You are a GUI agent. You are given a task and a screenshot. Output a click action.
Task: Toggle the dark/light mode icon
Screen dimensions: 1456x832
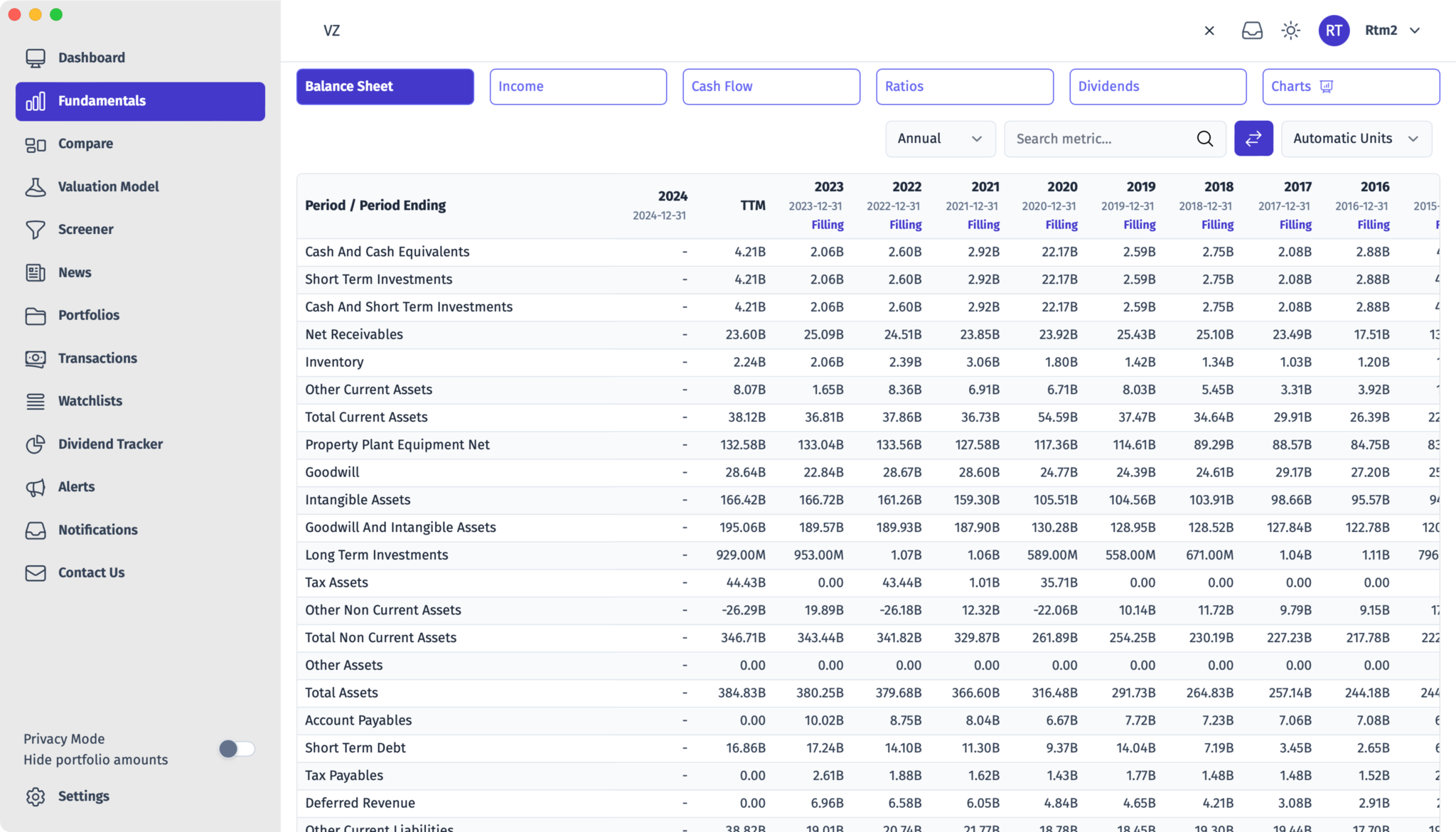(1291, 30)
